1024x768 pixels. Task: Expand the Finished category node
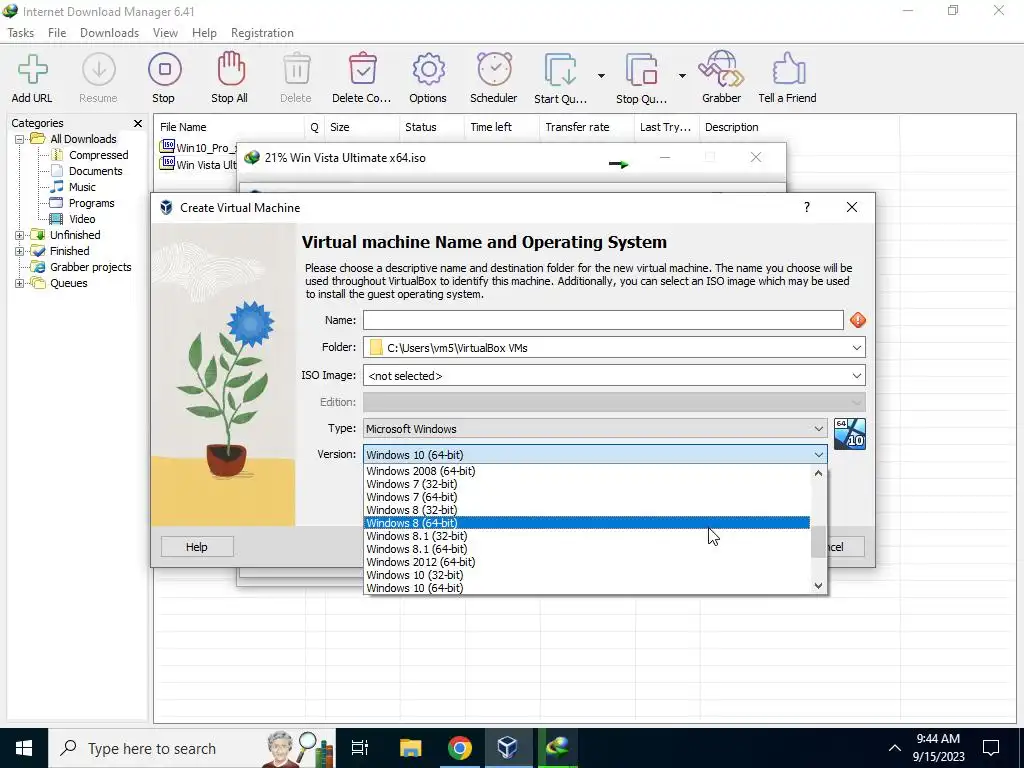20,251
